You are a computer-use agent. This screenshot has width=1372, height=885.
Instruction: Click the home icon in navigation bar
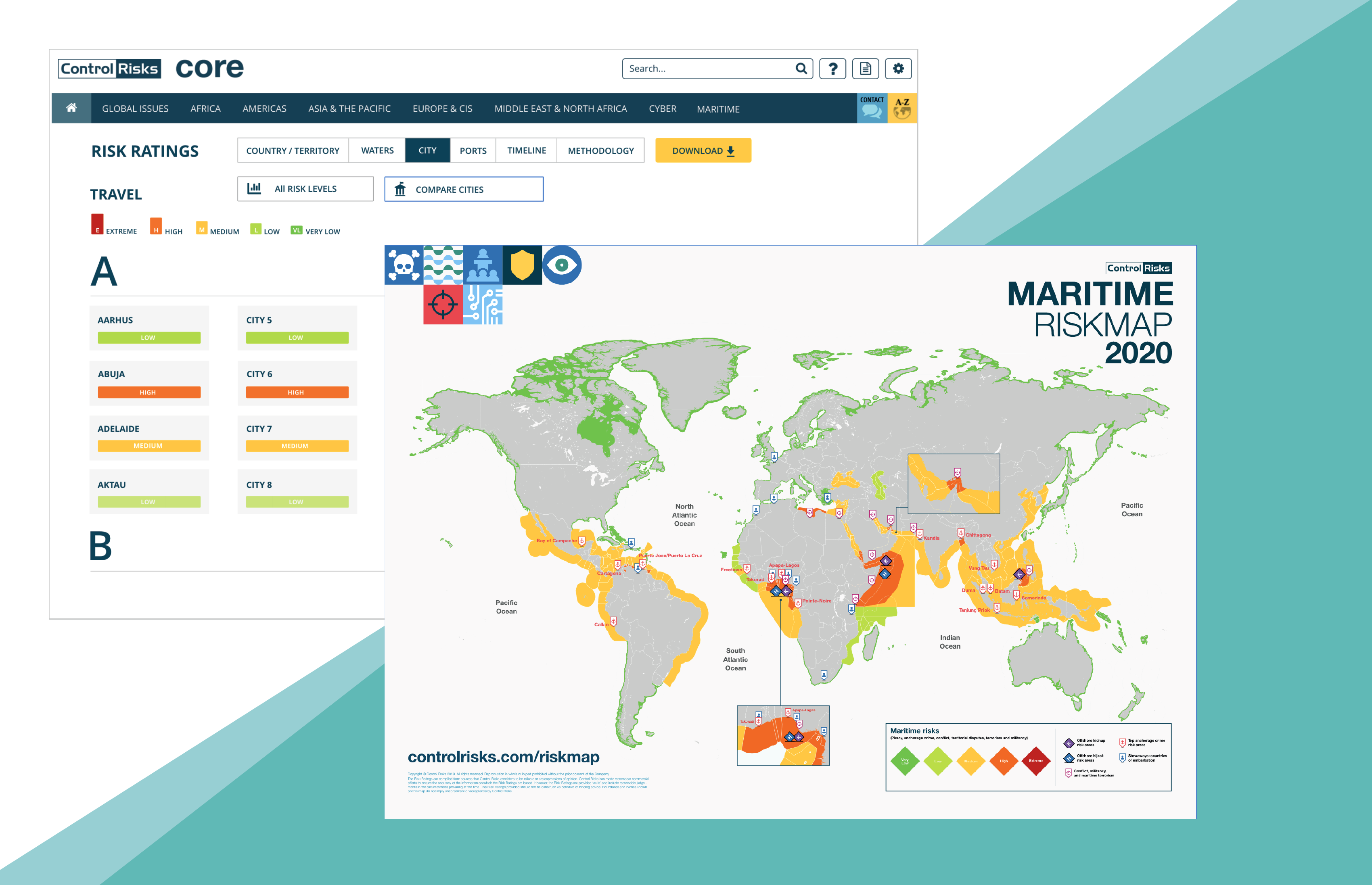coord(71,108)
